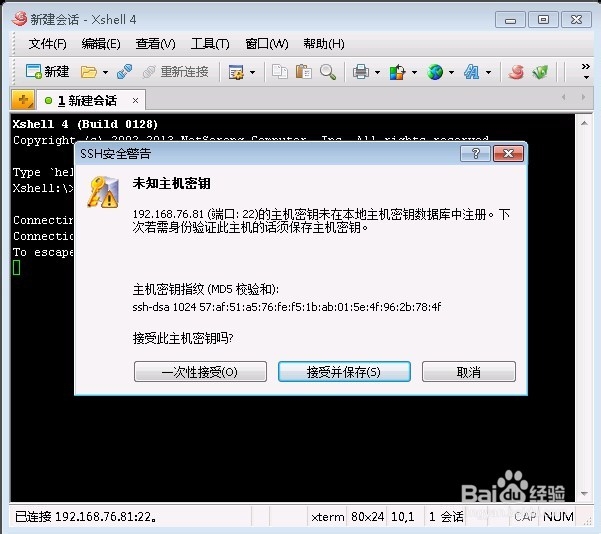Click the 1 会话 status entry
The height and width of the screenshot is (534, 601).
[446, 517]
